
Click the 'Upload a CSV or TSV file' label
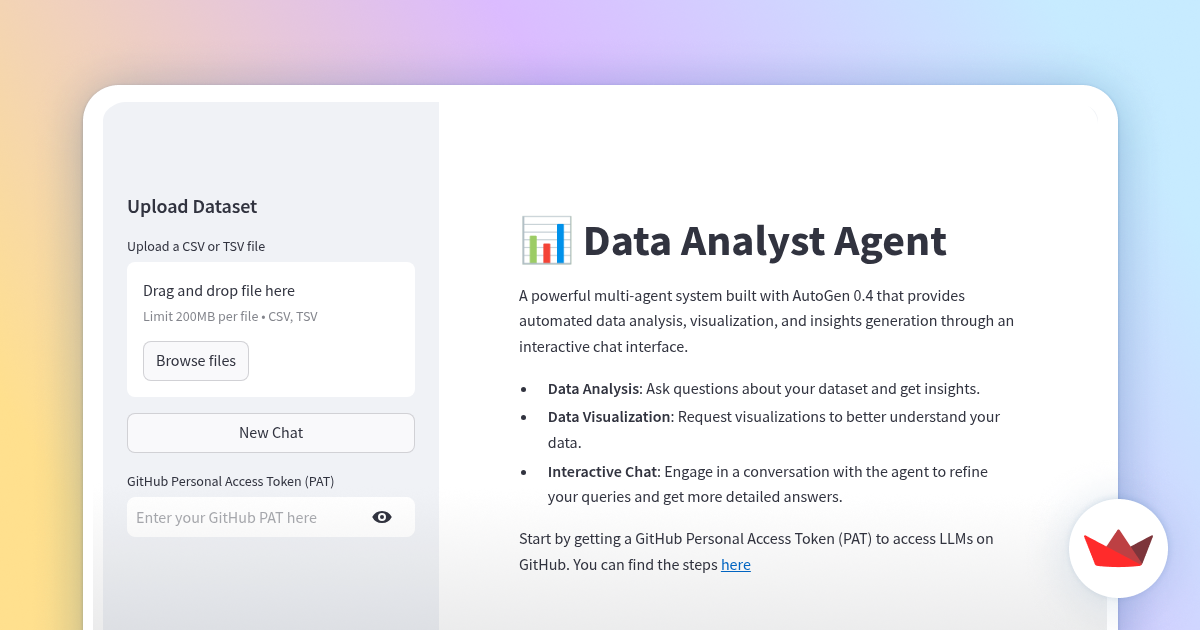[x=196, y=246]
